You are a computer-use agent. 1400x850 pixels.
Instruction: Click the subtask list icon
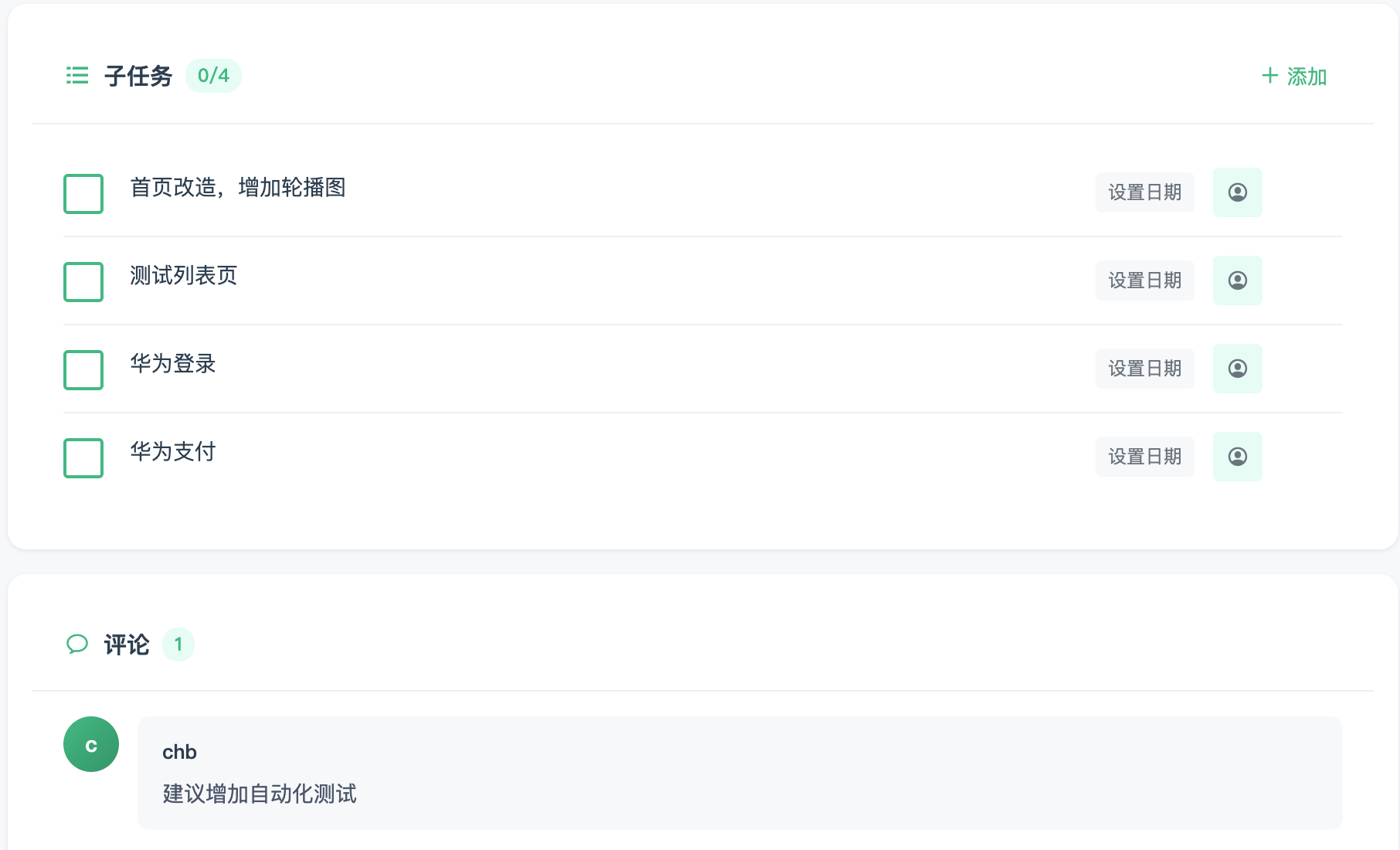pyautogui.click(x=77, y=76)
